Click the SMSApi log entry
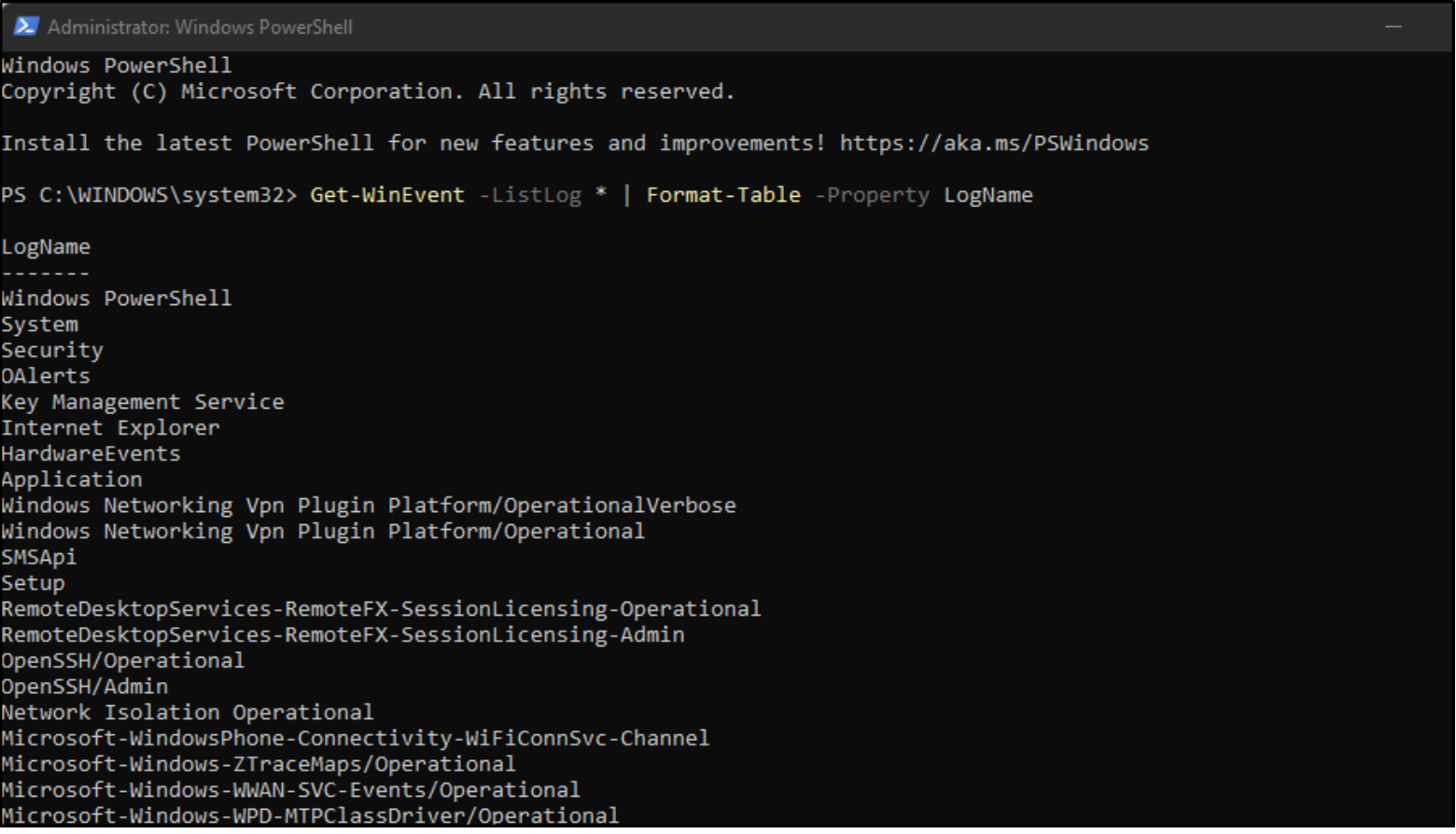1456x834 pixels. (x=39, y=557)
